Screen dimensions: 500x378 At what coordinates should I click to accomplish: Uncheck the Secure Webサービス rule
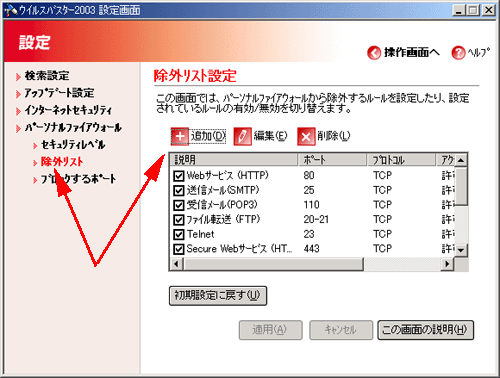(x=179, y=249)
